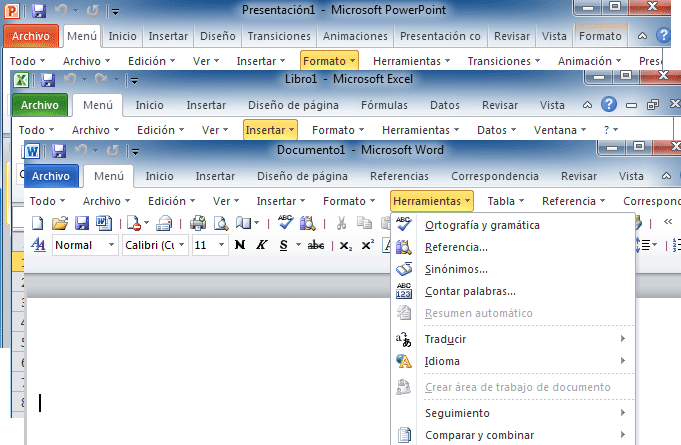Open Tabla dropdown menu in Word
681x445 pixels.
click(x=506, y=201)
